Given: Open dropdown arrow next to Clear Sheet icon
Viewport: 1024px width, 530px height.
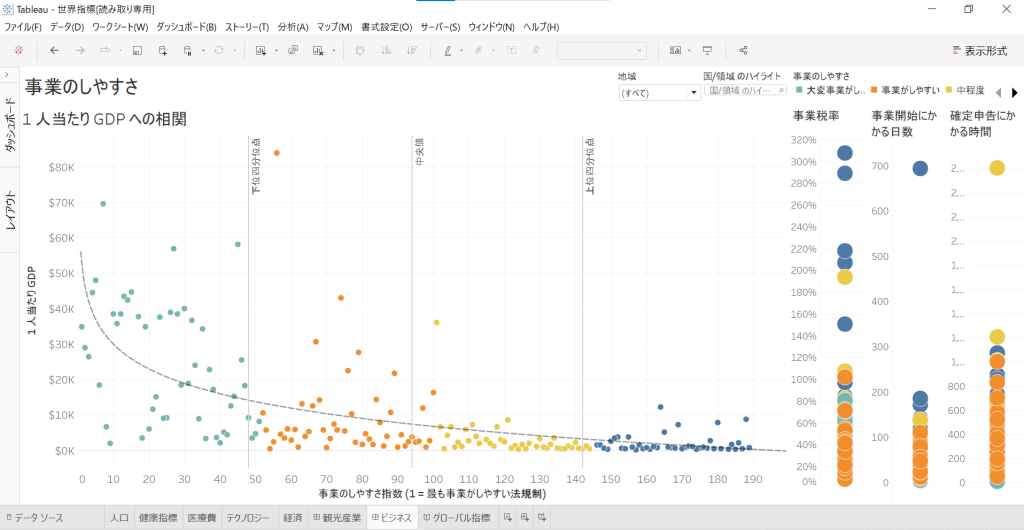Looking at the screenshot, I should [334, 50].
